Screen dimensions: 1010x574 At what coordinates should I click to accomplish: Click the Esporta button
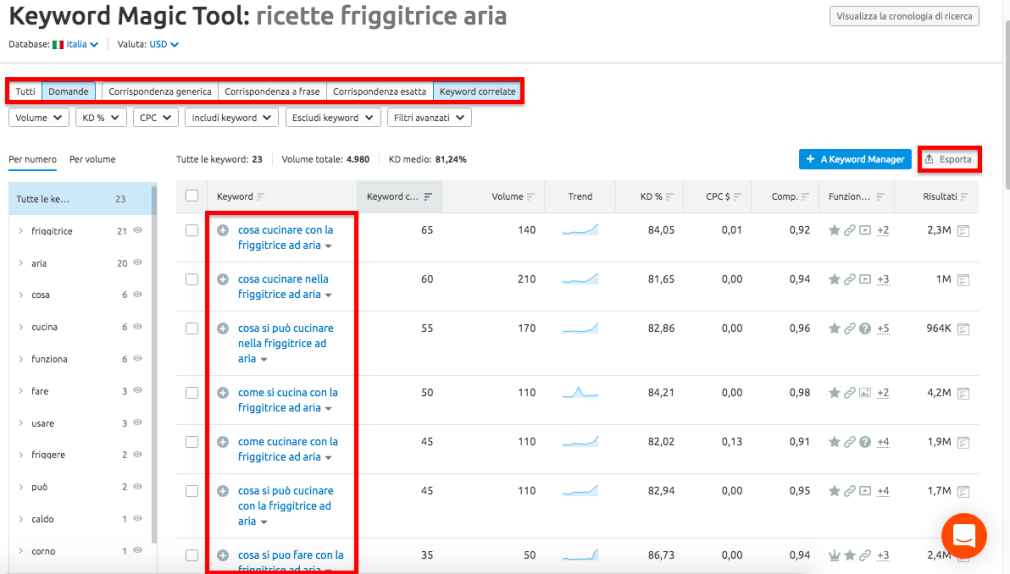coord(948,159)
